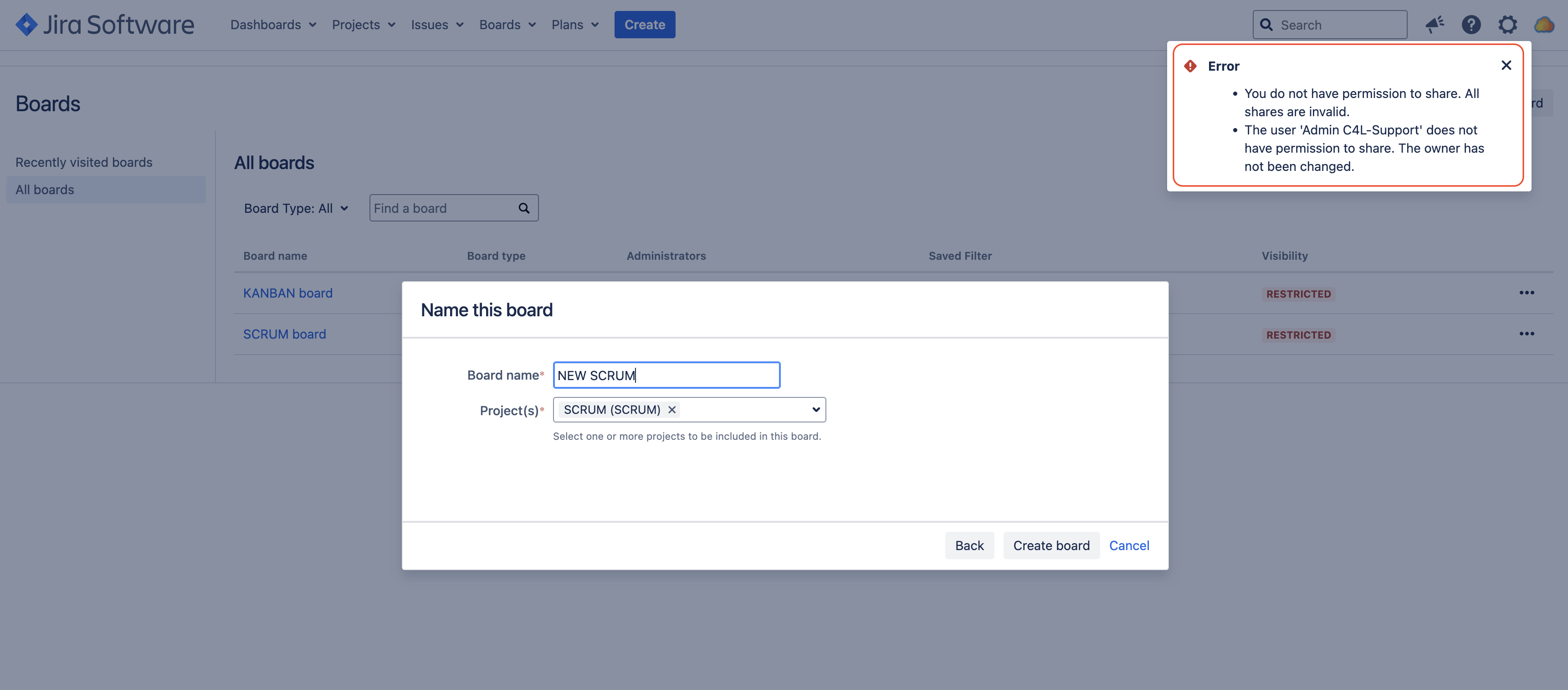Remove the SCRUM (SCRUM) project tag
This screenshot has height=690, width=1568.
672,410
